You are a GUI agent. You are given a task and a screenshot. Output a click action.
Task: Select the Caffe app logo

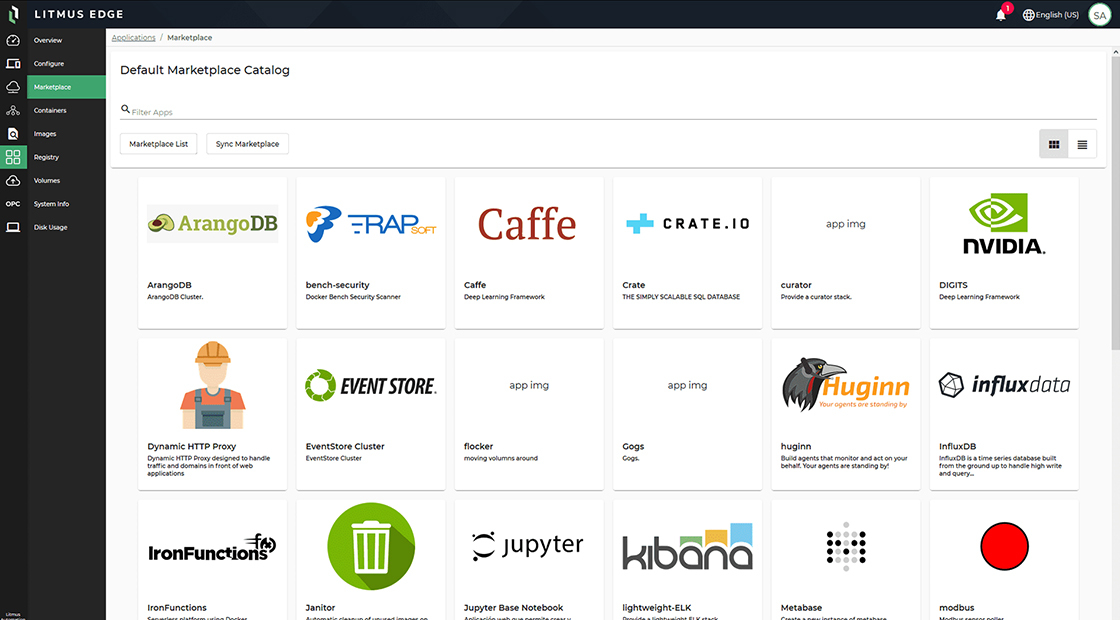tap(527, 224)
